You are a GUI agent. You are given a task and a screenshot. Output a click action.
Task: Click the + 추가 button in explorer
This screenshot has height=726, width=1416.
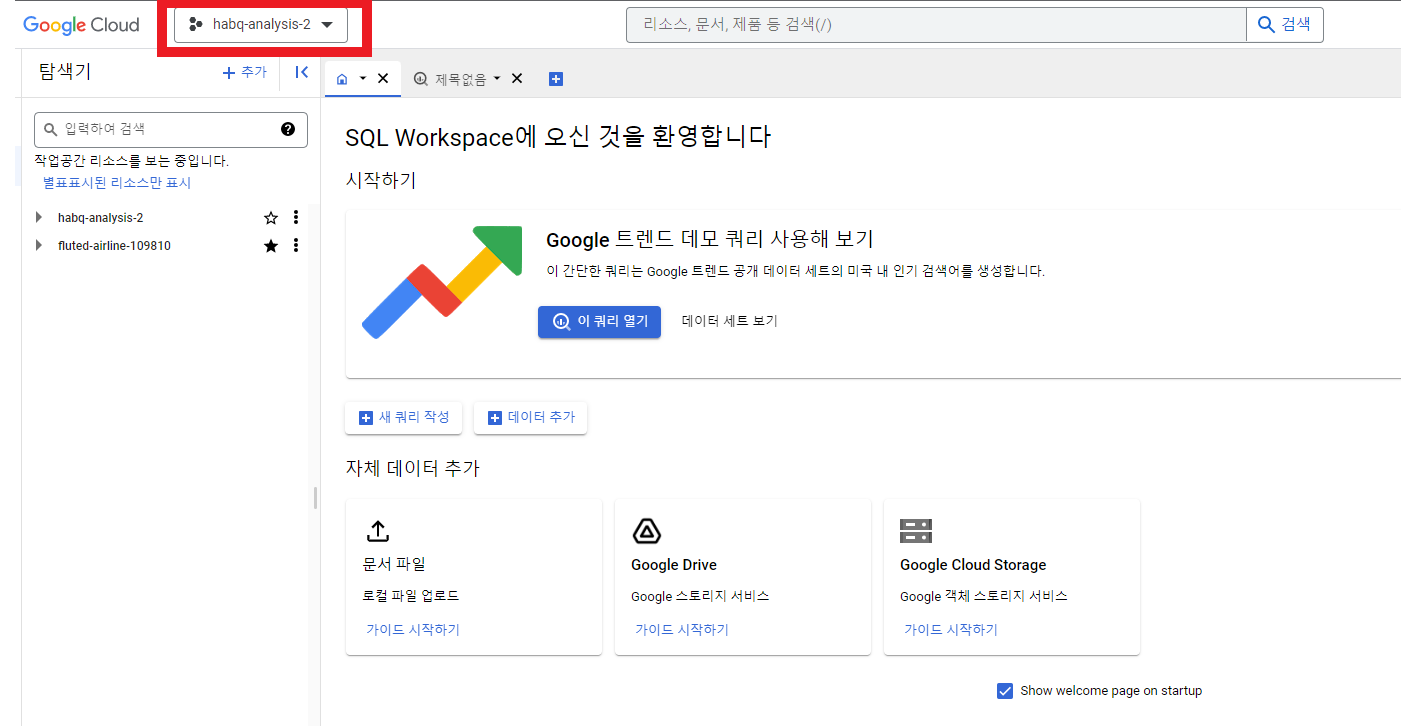tap(245, 72)
